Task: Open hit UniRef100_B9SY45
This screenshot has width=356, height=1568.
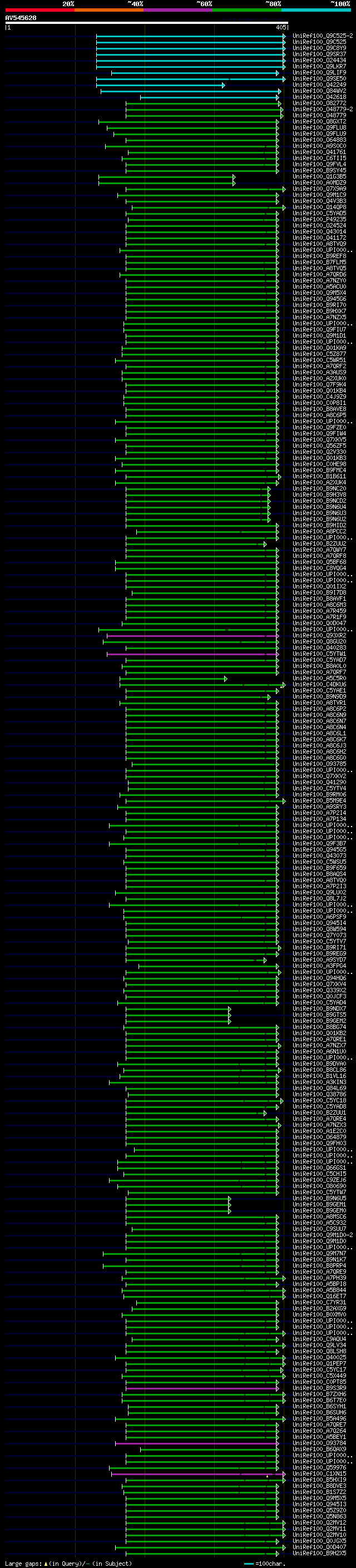Action: click(319, 170)
